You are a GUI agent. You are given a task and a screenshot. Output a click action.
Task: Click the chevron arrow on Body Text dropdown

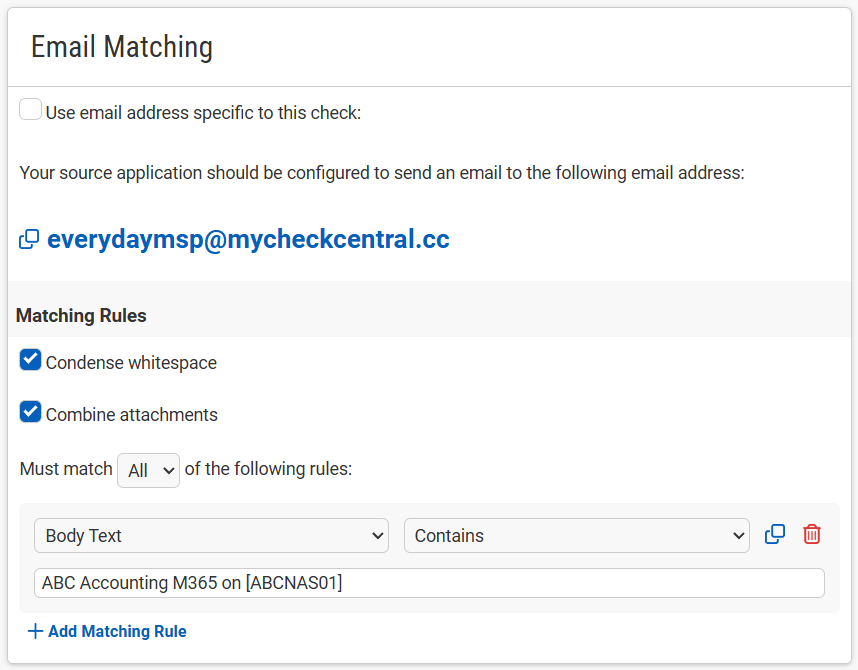pos(378,536)
